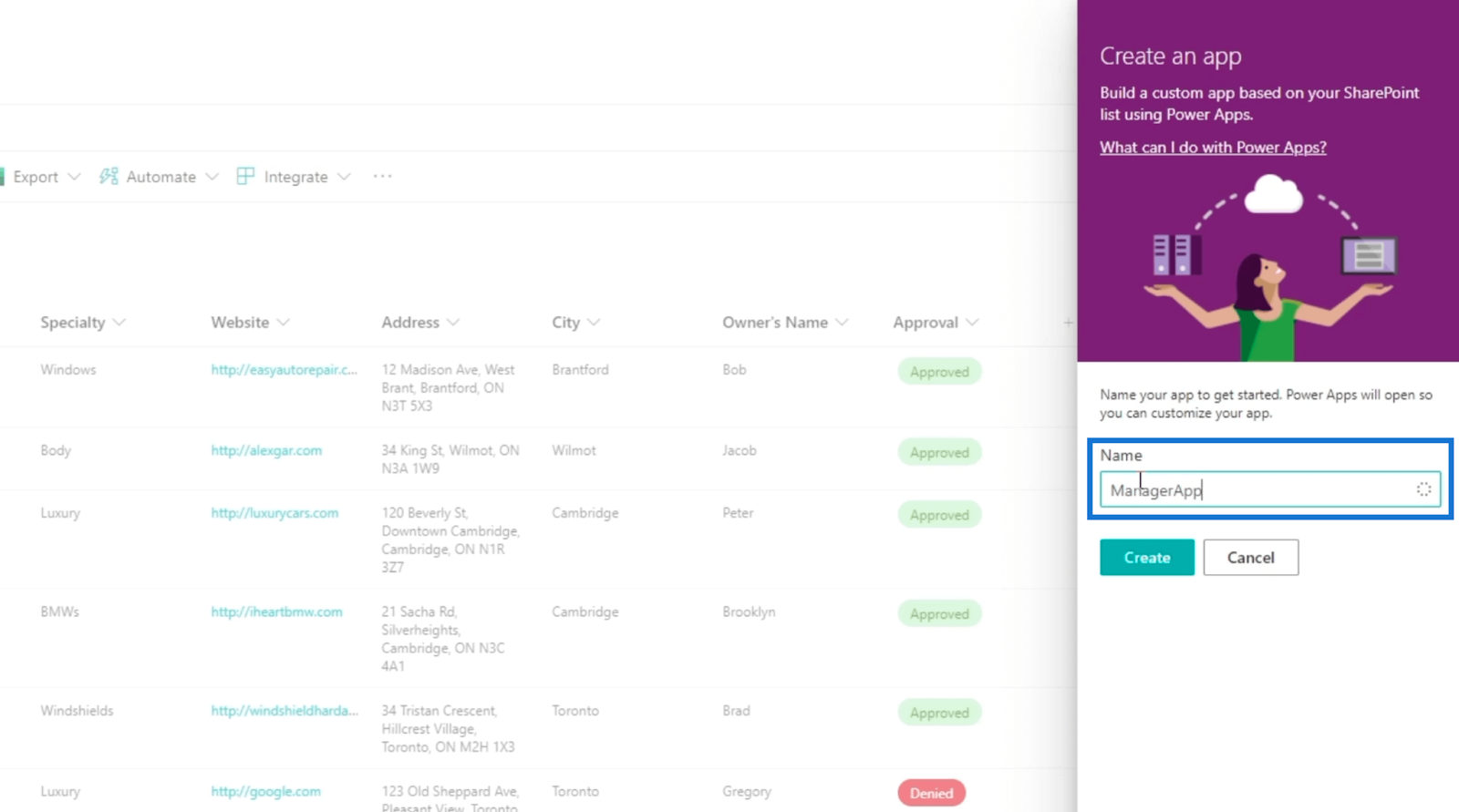Click the 34 King St address cell
Screen dimensions: 1459x812
[450, 459]
